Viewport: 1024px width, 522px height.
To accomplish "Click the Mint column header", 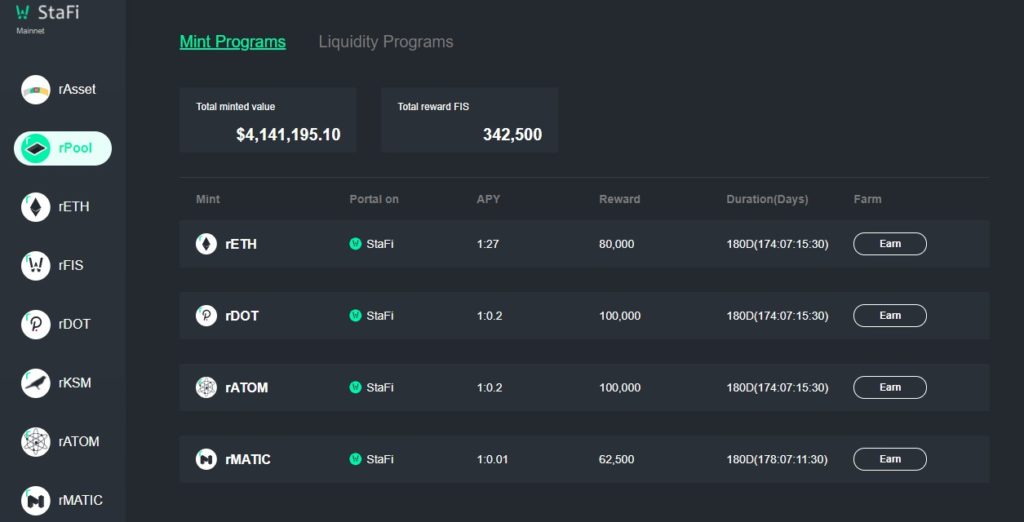I will click(x=208, y=199).
